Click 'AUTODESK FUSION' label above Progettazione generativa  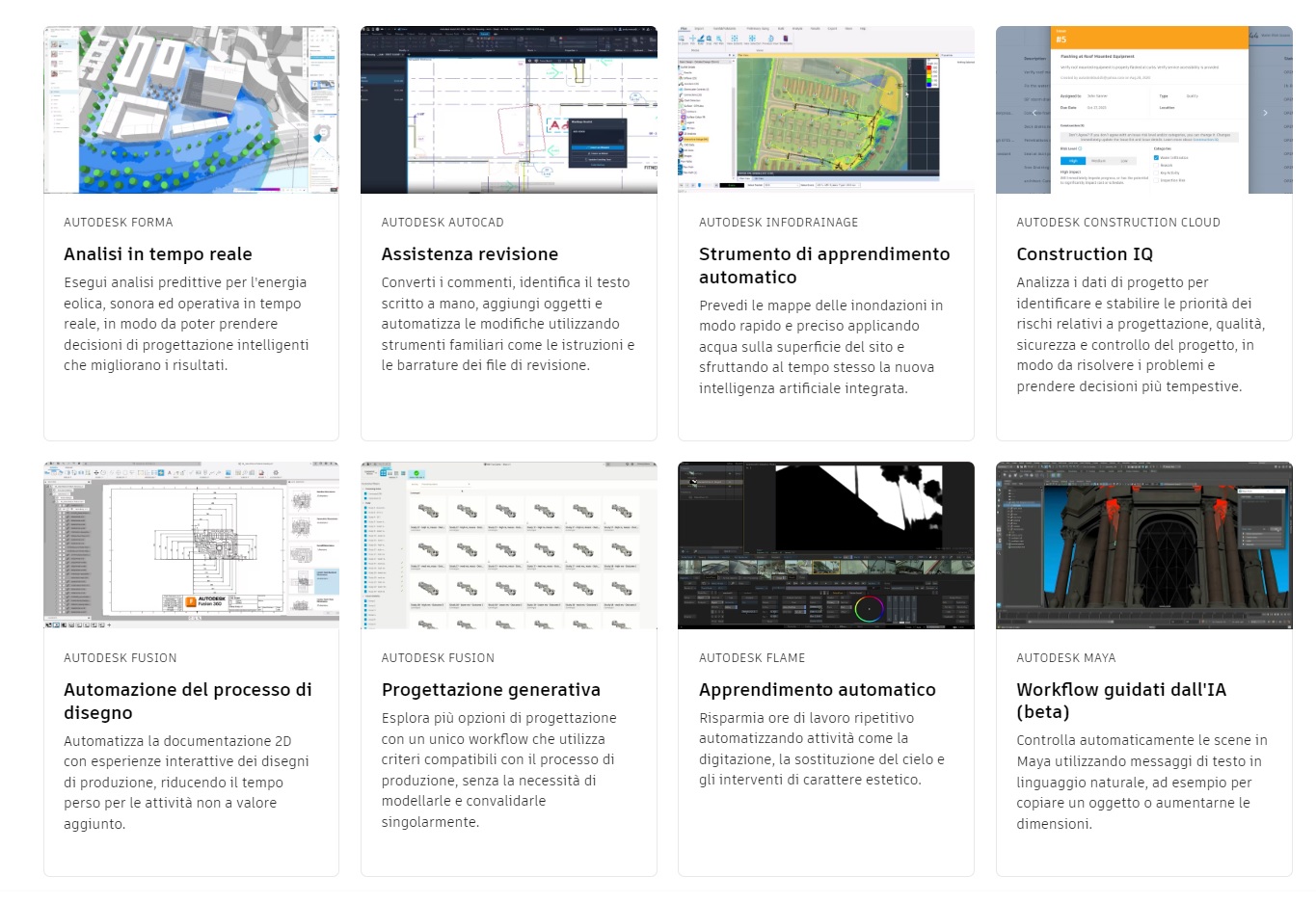(x=438, y=658)
